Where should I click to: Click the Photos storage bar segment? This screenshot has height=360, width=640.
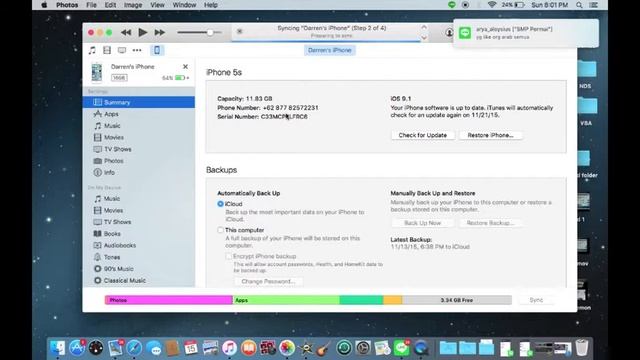(169, 300)
